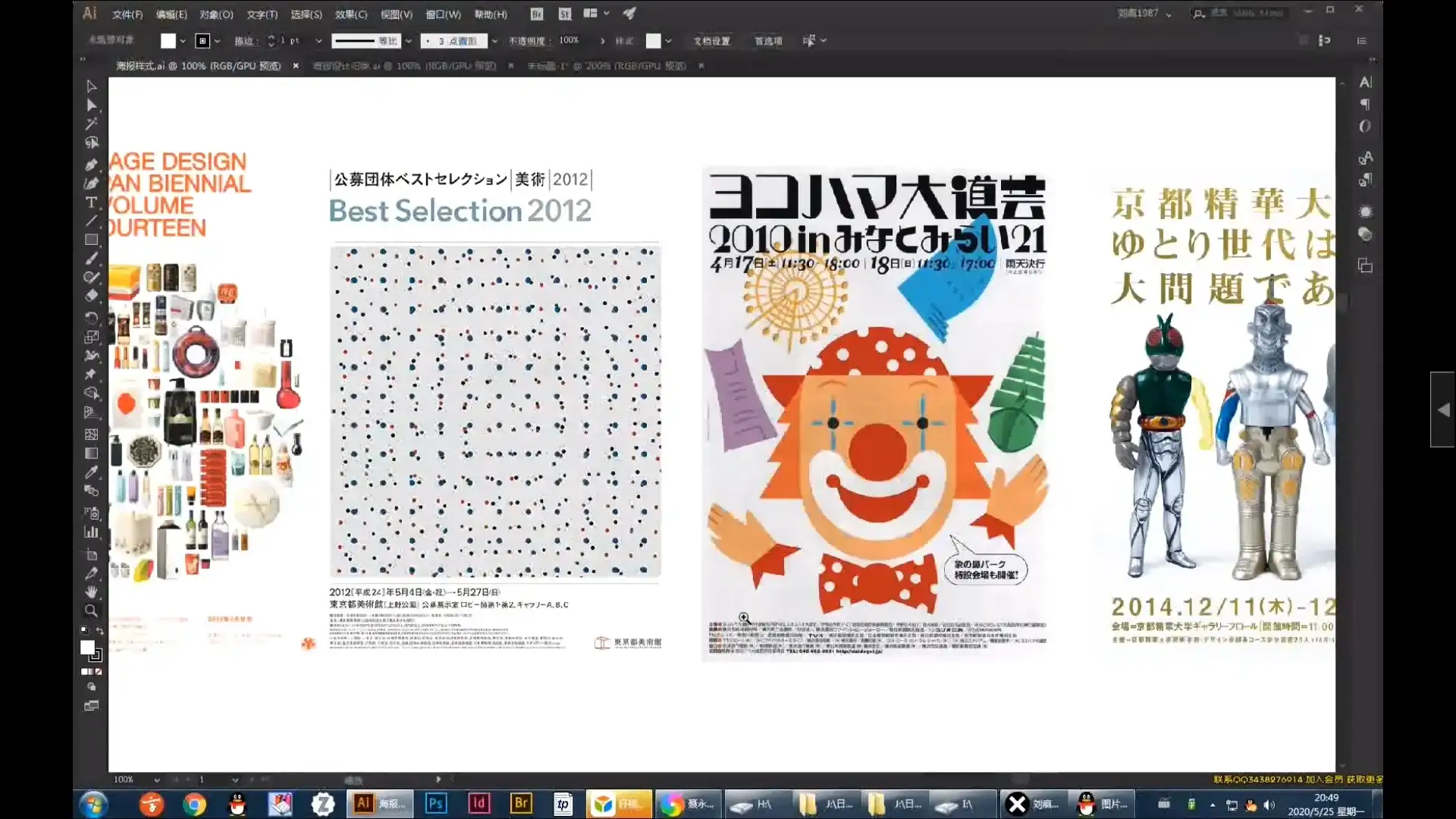Open Adobe Bridge from the top toolbar icon

coord(538,14)
